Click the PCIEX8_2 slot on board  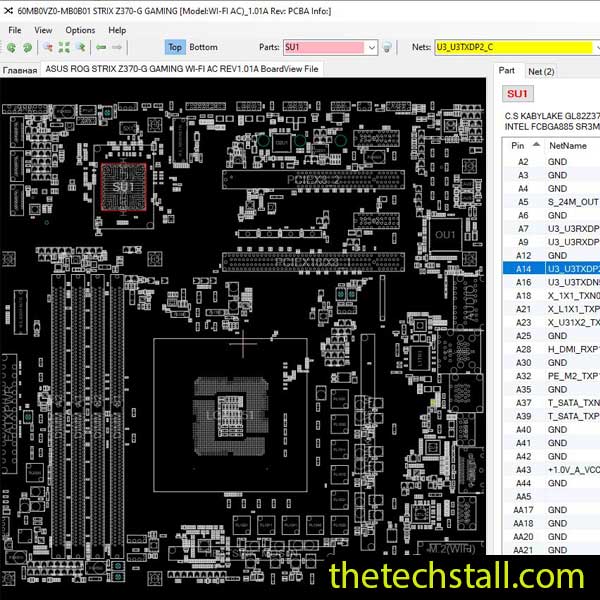[313, 180]
